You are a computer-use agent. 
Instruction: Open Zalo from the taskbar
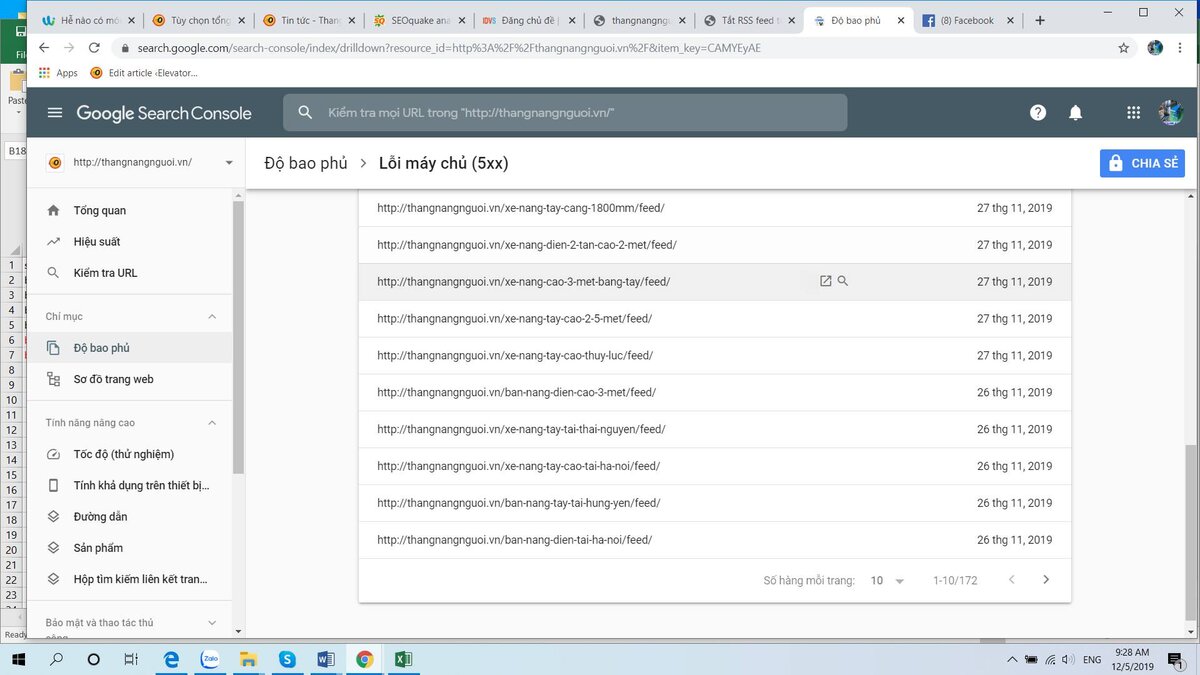(210, 660)
